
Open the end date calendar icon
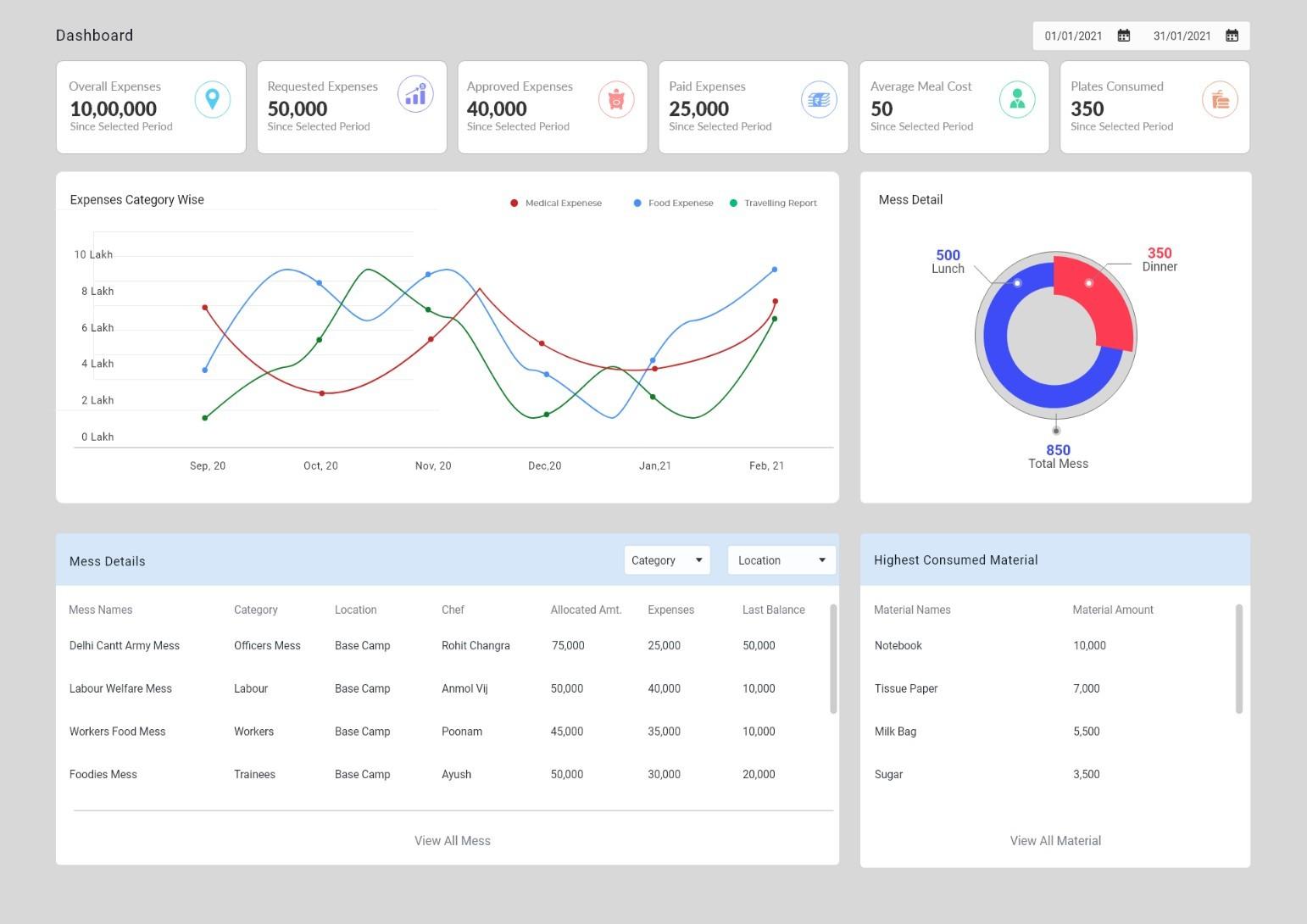1232,36
